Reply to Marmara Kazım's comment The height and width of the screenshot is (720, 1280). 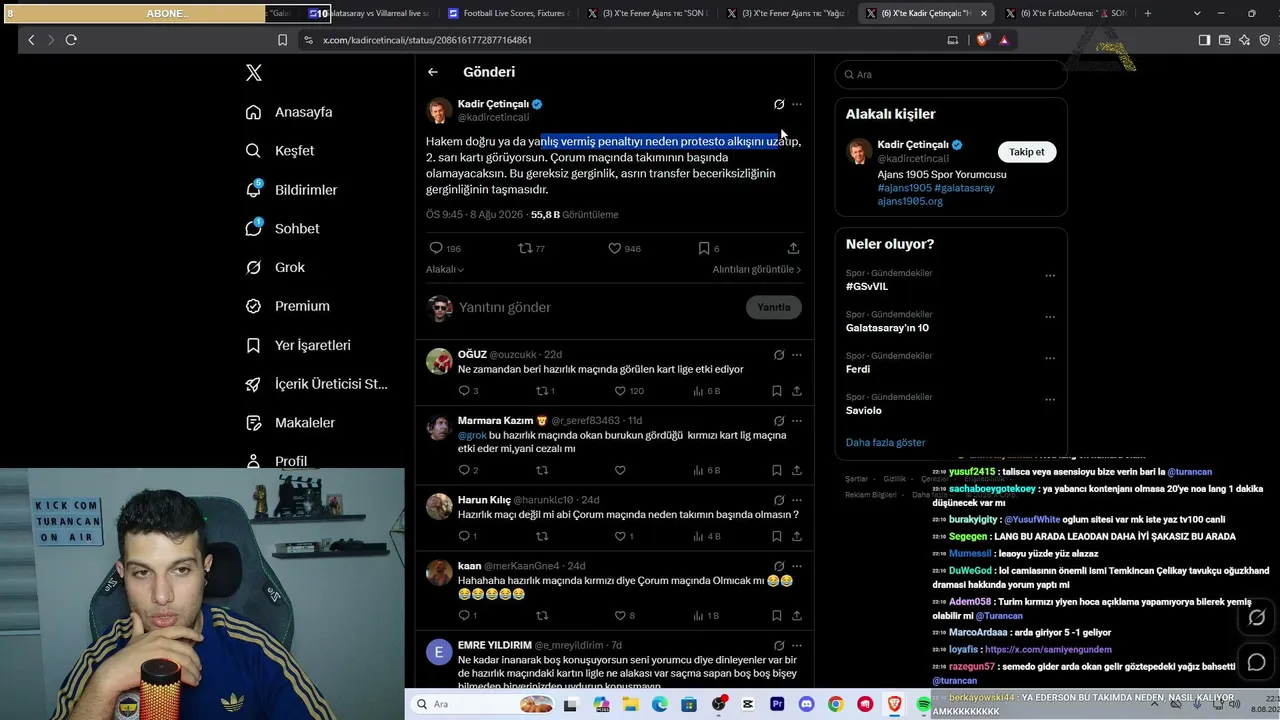pos(463,470)
